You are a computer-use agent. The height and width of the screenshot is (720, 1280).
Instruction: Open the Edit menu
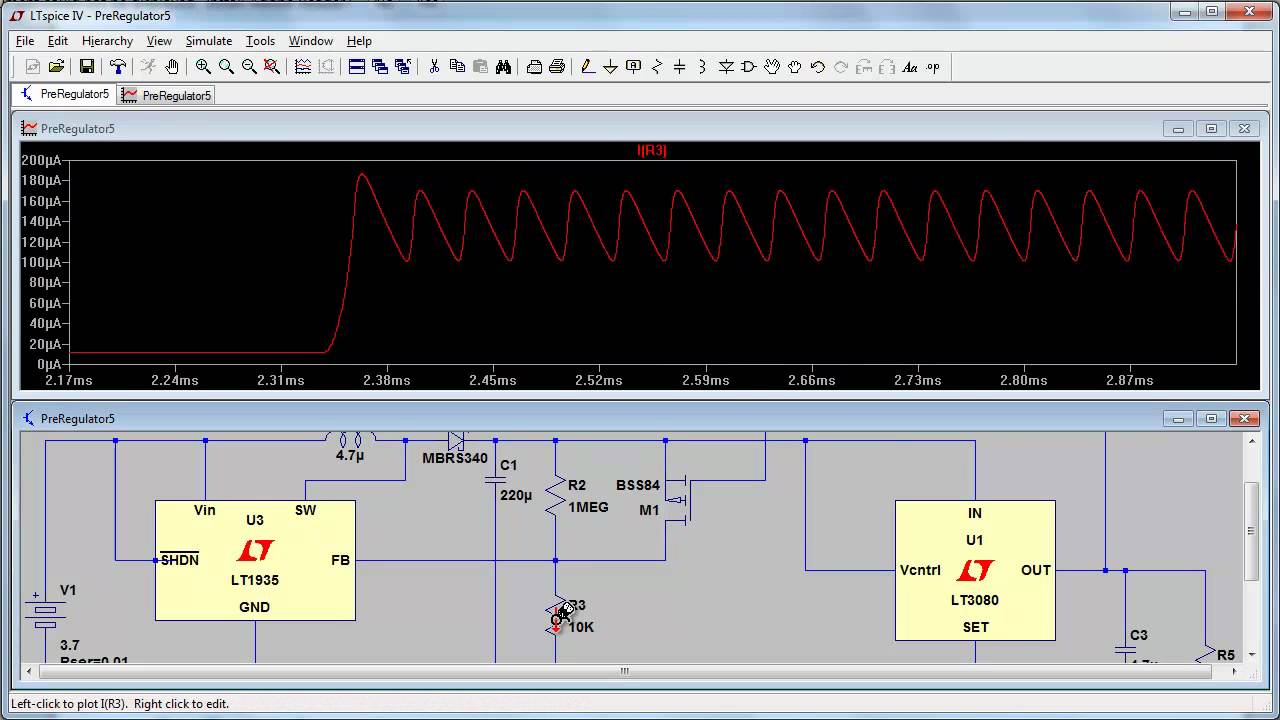58,41
